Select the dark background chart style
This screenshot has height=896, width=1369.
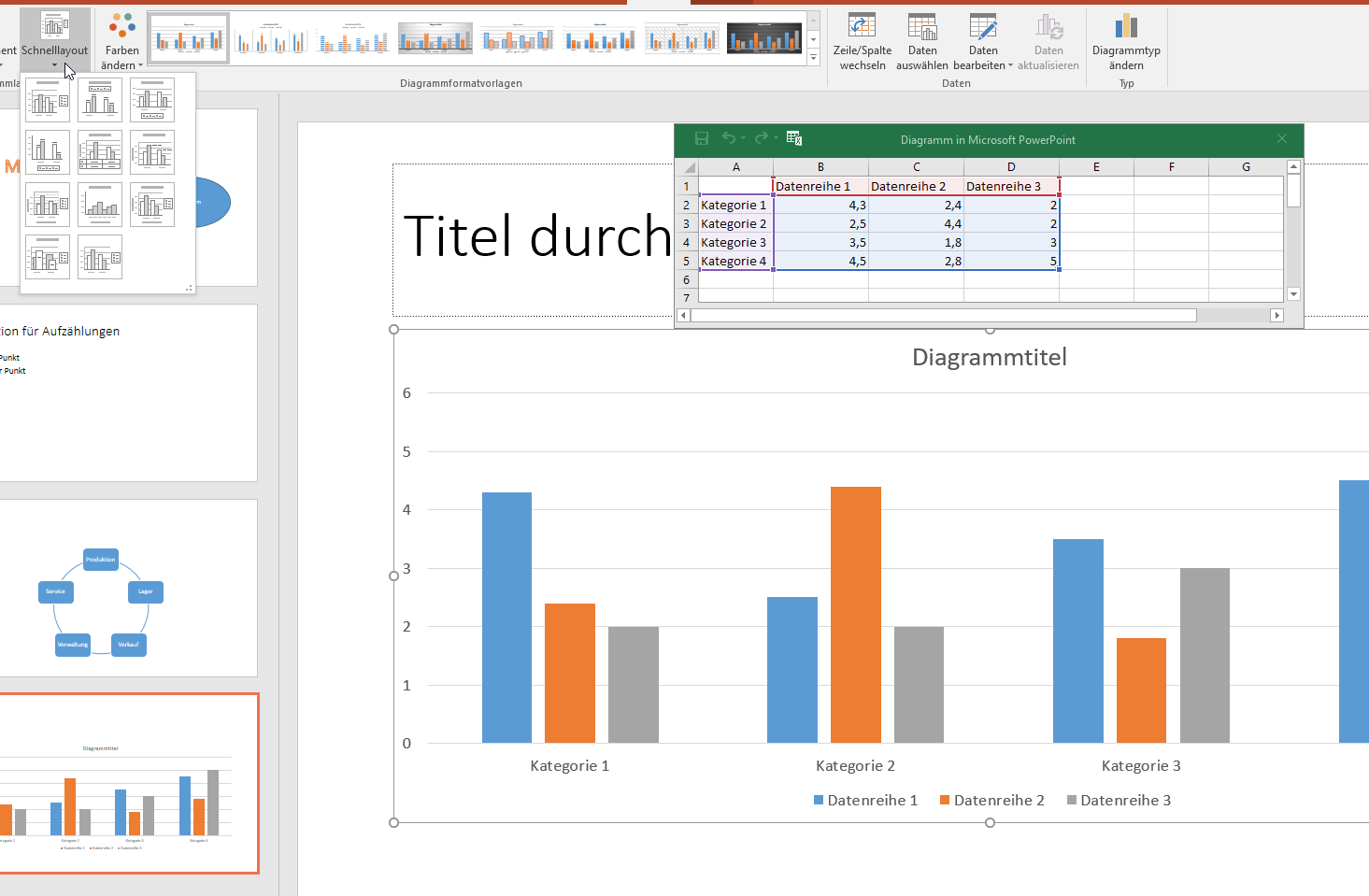click(x=764, y=37)
